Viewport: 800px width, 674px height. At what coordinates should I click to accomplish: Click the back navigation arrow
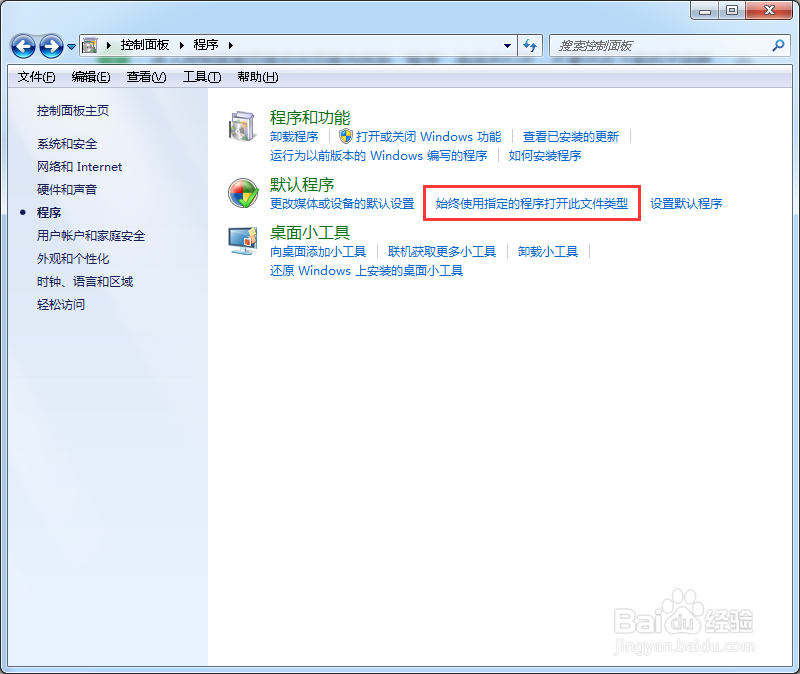(22, 45)
